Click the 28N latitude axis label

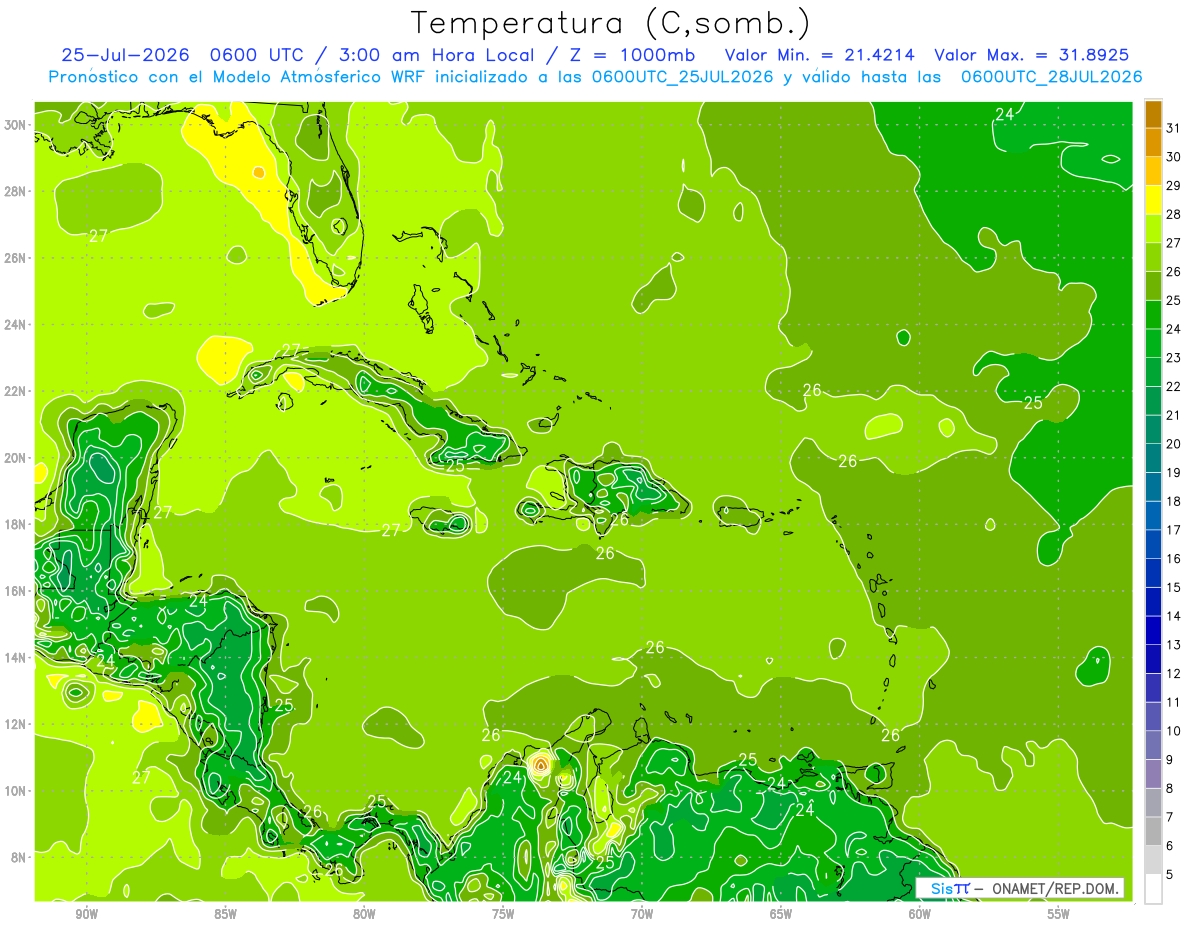pos(16,191)
